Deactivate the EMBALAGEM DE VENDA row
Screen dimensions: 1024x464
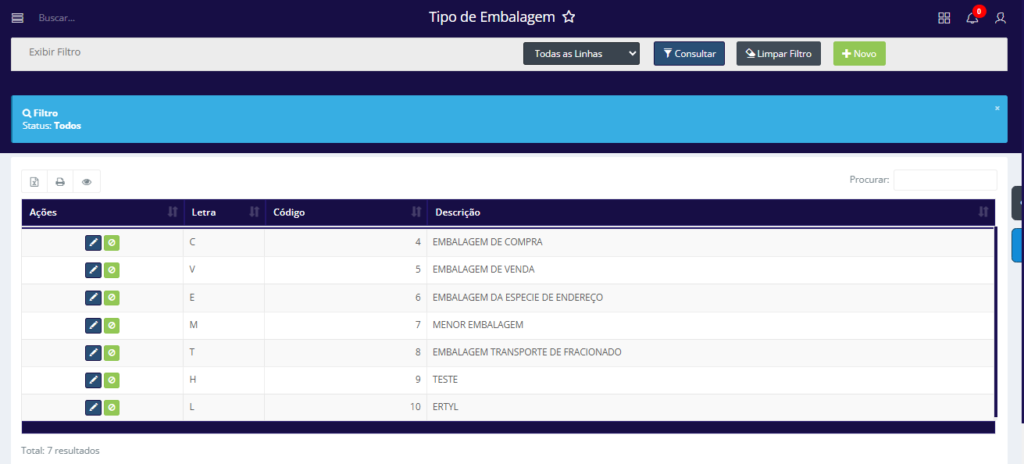click(112, 270)
